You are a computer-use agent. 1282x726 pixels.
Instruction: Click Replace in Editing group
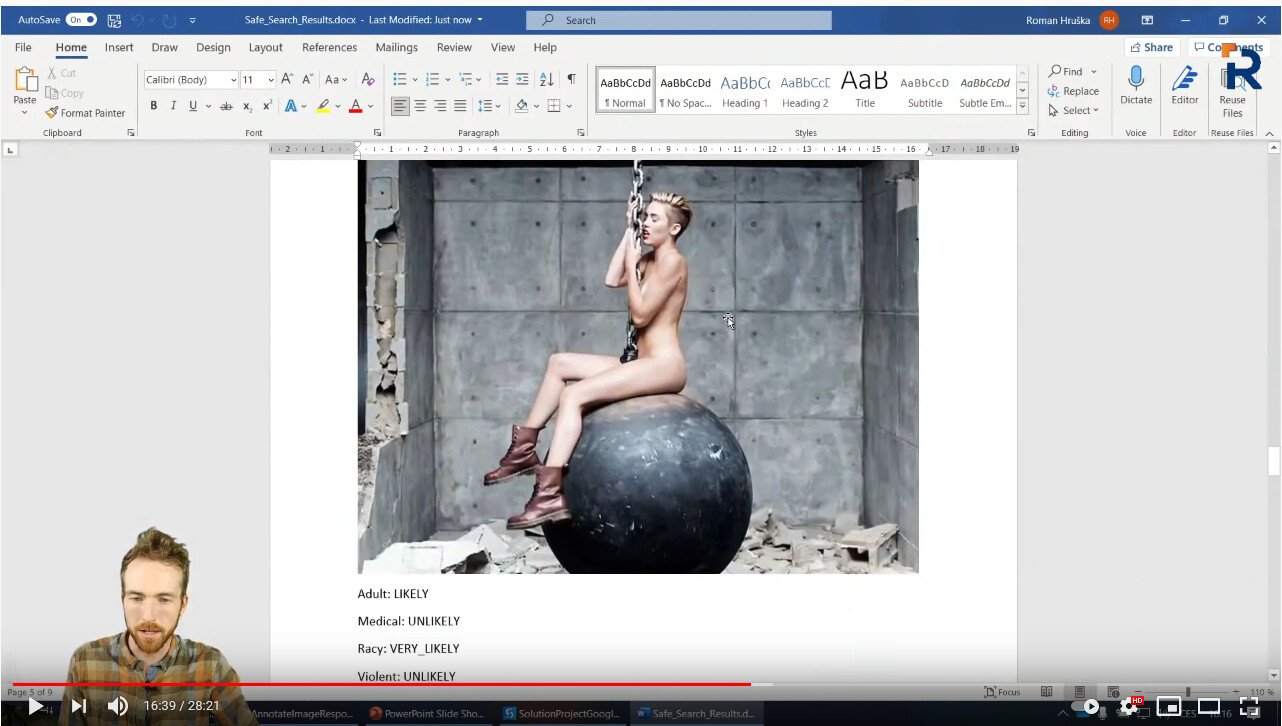[x=1073, y=91]
